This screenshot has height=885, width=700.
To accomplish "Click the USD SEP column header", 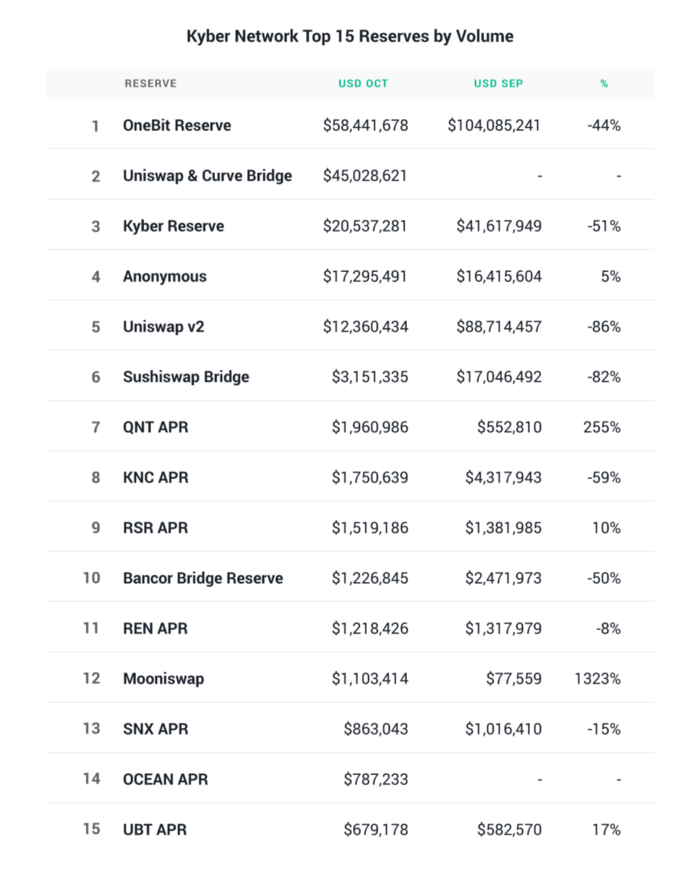I will 498,84.
